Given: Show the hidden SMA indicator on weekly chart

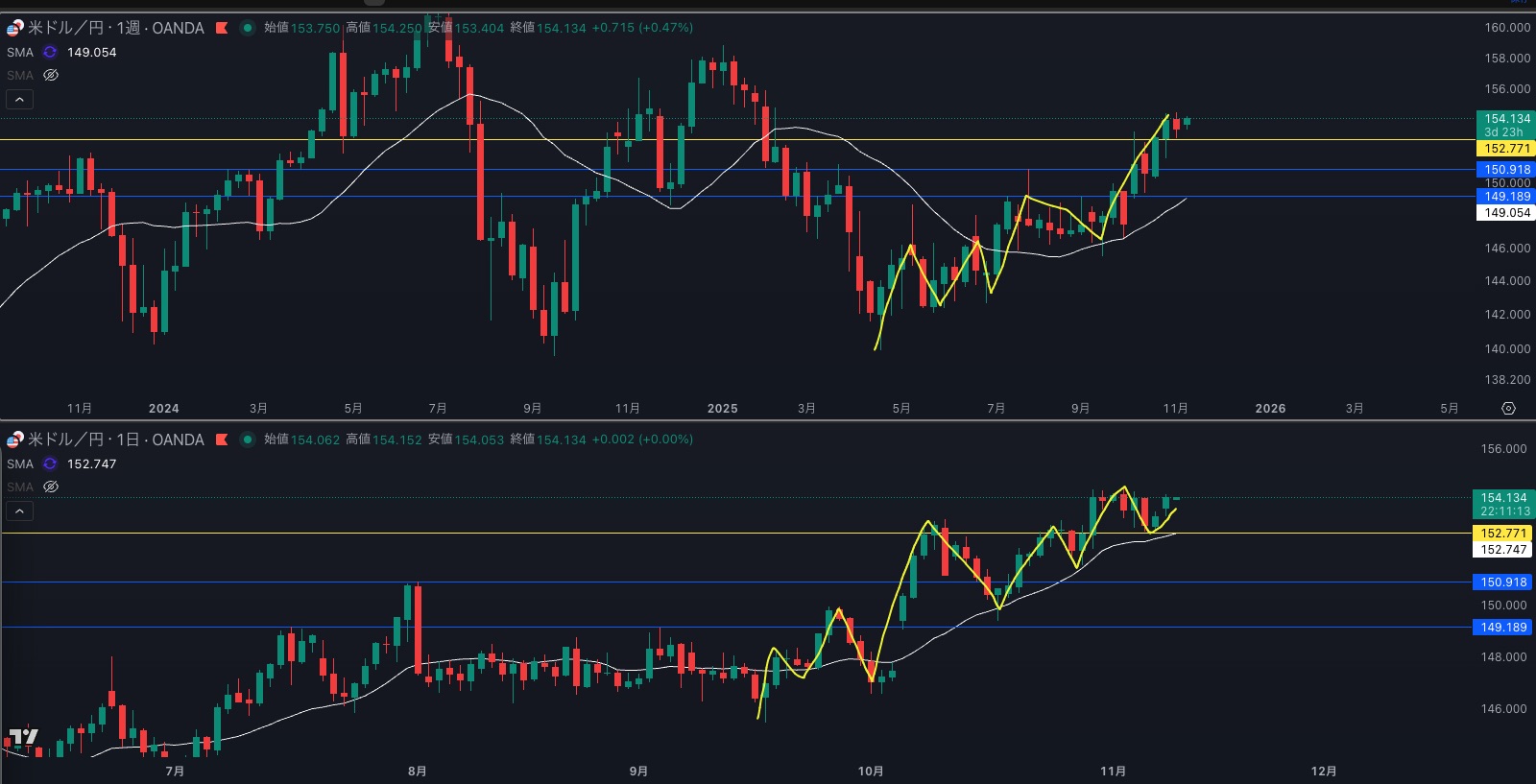Looking at the screenshot, I should (51, 75).
